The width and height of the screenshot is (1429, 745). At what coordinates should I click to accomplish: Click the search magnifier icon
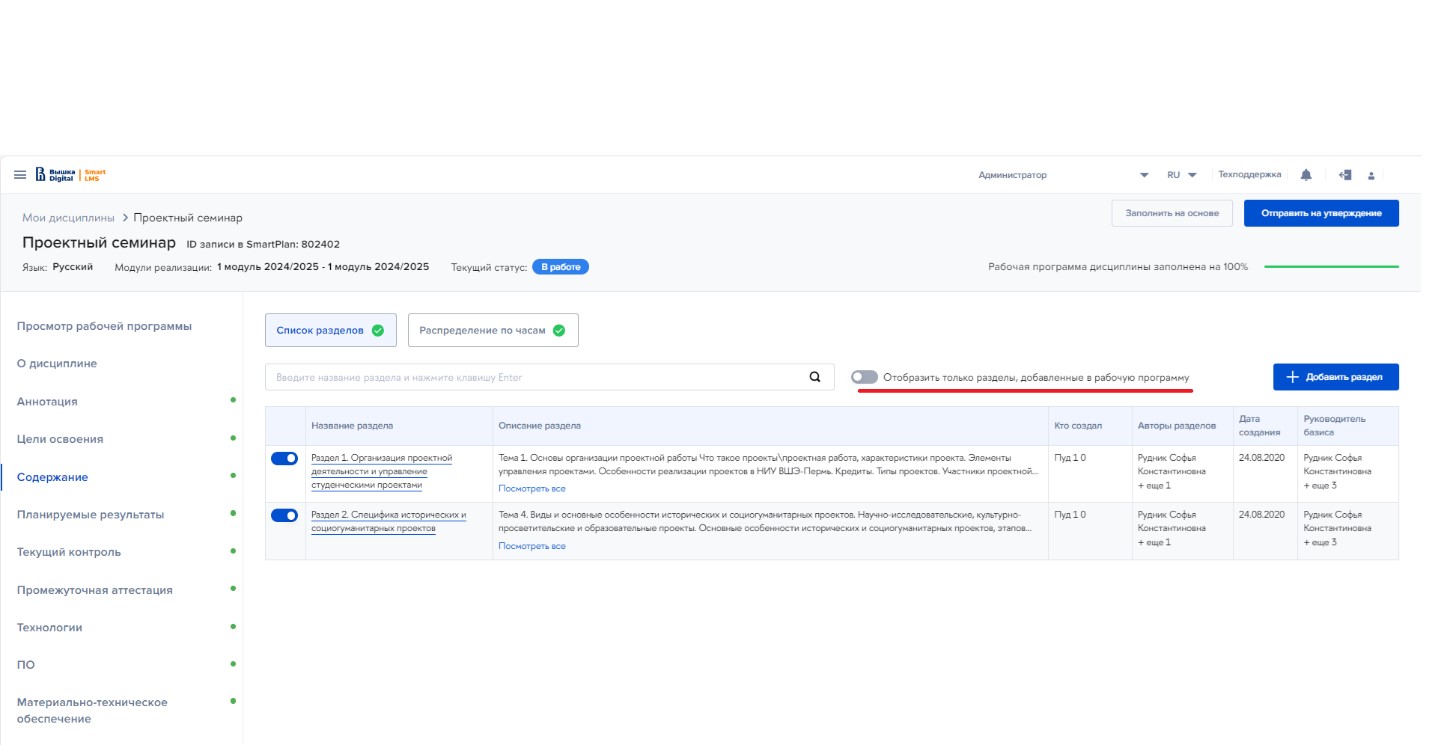815,377
